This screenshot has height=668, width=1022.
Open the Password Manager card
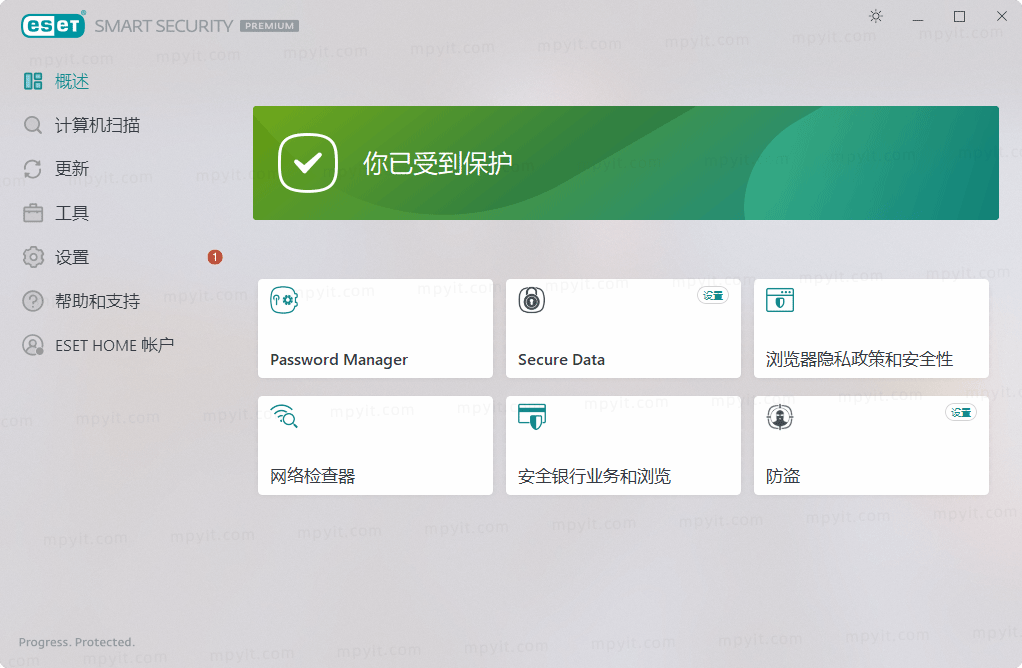coord(375,328)
